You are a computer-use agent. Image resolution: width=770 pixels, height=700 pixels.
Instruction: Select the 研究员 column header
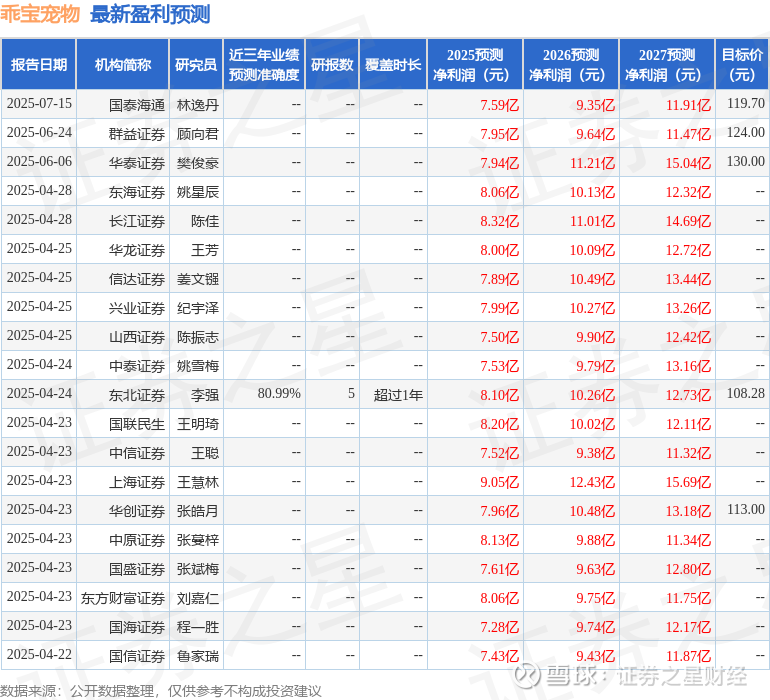point(196,64)
